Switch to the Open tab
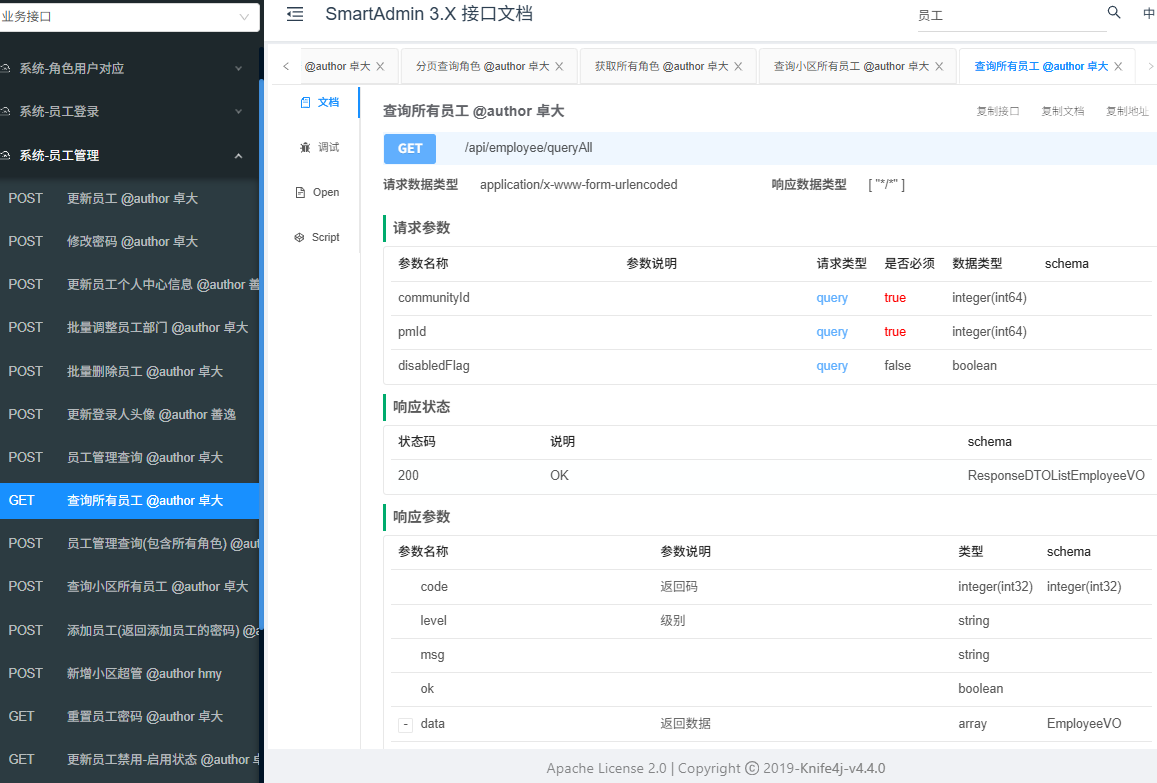Image resolution: width=1157 pixels, height=783 pixels. 317,193
